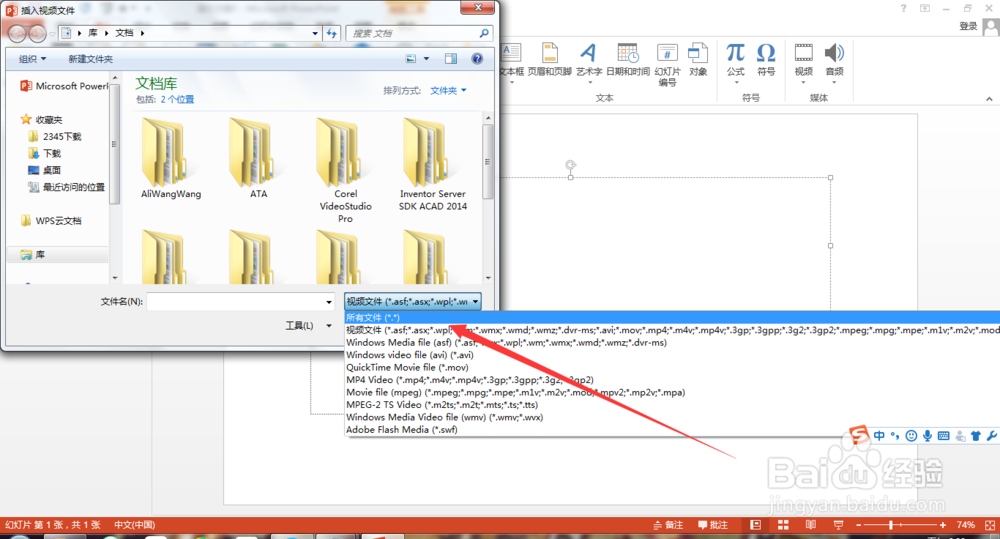Click the zoom out minus button
The width and height of the screenshot is (1000, 539).
(x=858, y=525)
